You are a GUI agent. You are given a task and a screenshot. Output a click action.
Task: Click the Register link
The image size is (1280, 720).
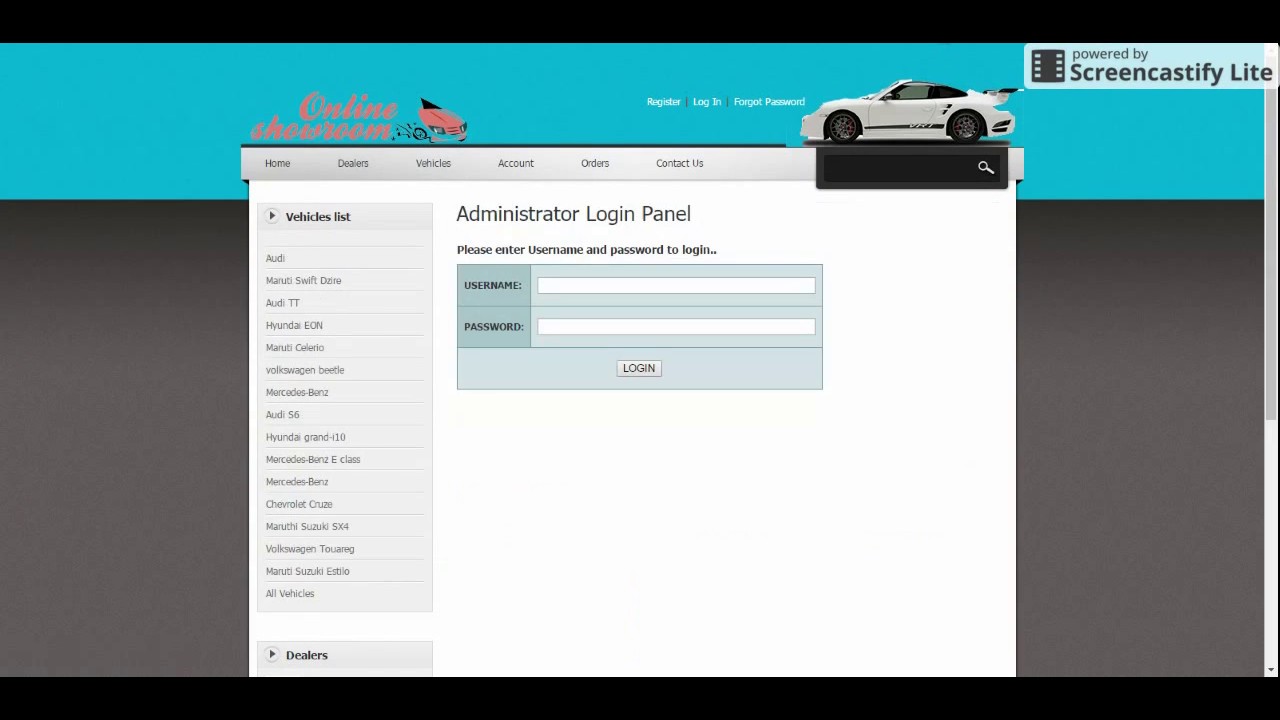[663, 102]
